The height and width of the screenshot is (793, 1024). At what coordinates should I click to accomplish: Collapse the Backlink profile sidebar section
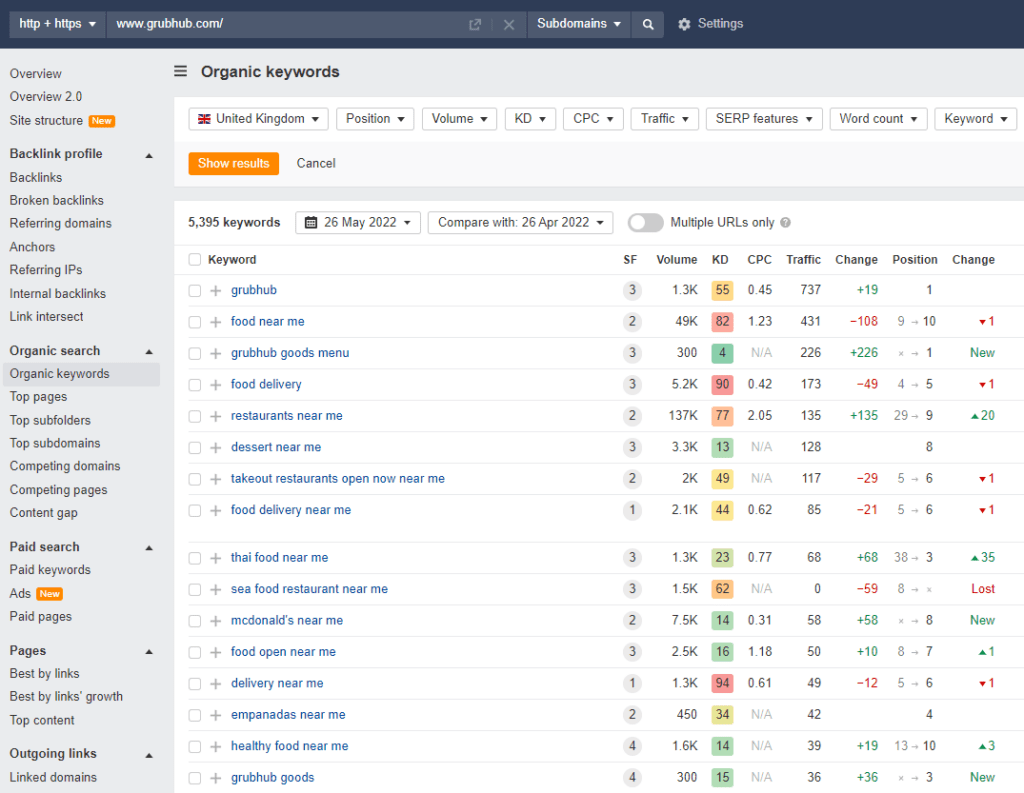point(149,155)
